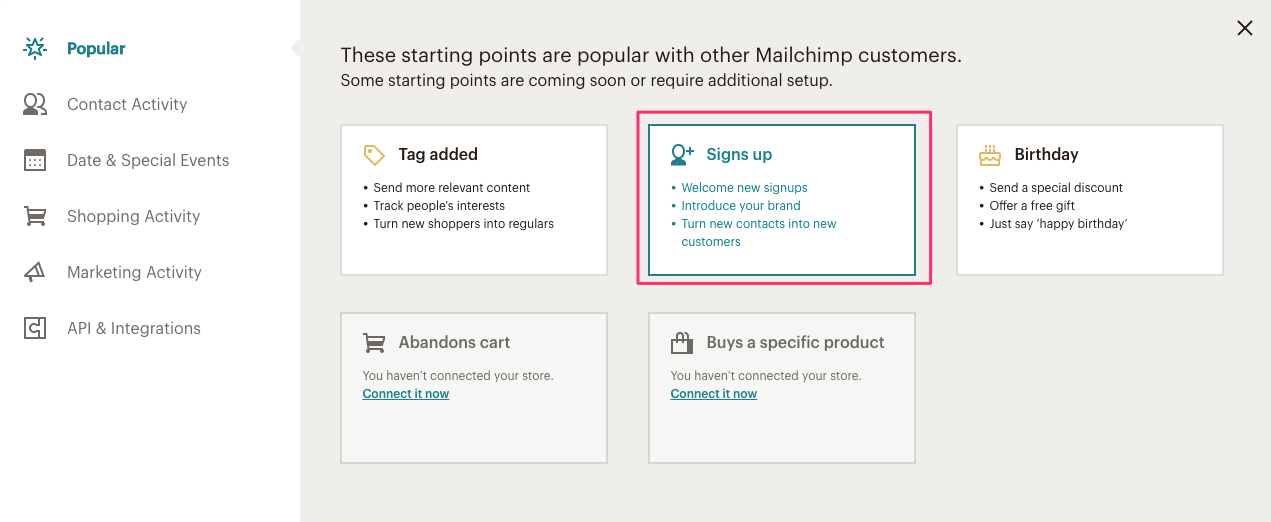
Task: Click the Marketing Activity megaphone icon
Action: pos(35,272)
